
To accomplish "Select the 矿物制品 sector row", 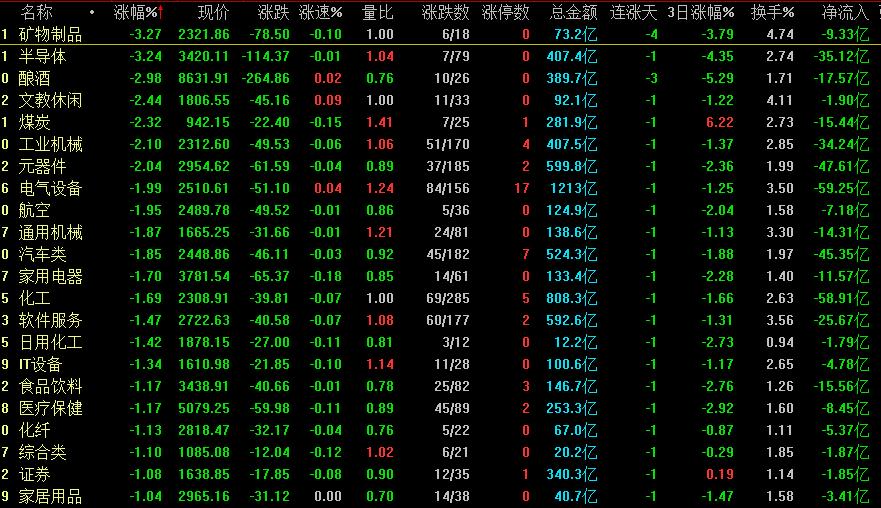I will coord(440,34).
